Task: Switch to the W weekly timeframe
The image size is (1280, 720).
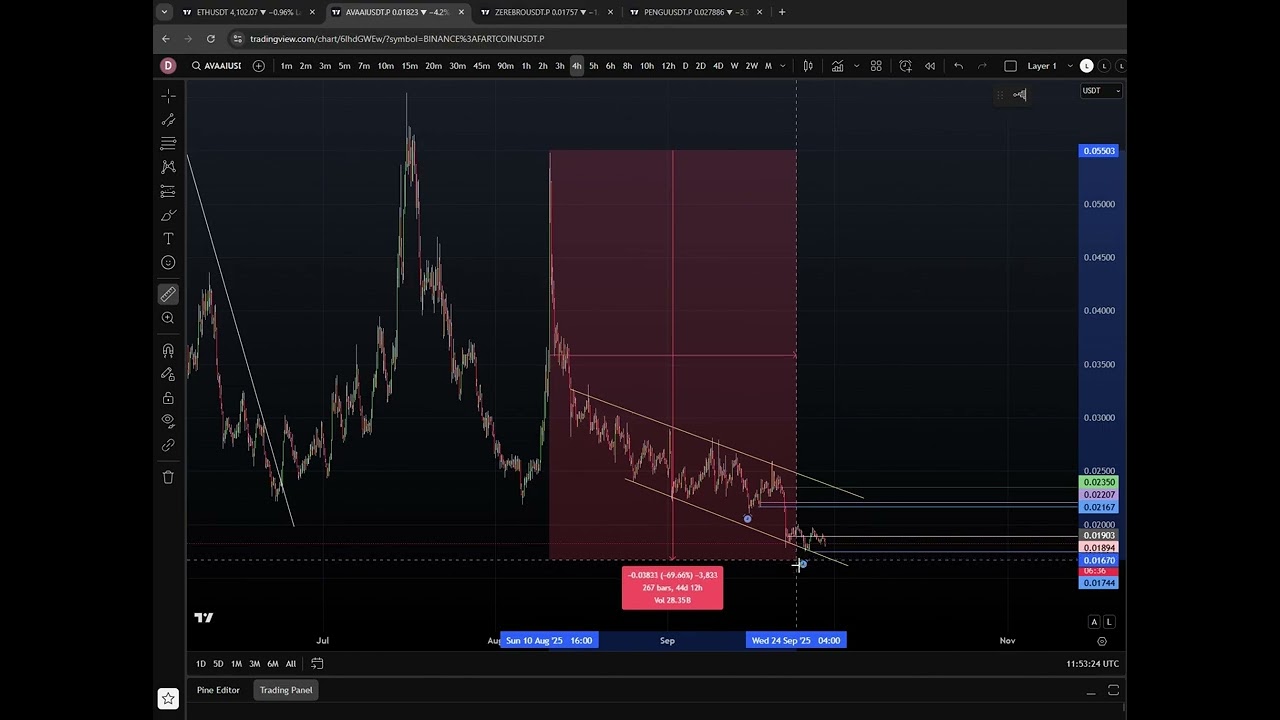Action: tap(734, 66)
